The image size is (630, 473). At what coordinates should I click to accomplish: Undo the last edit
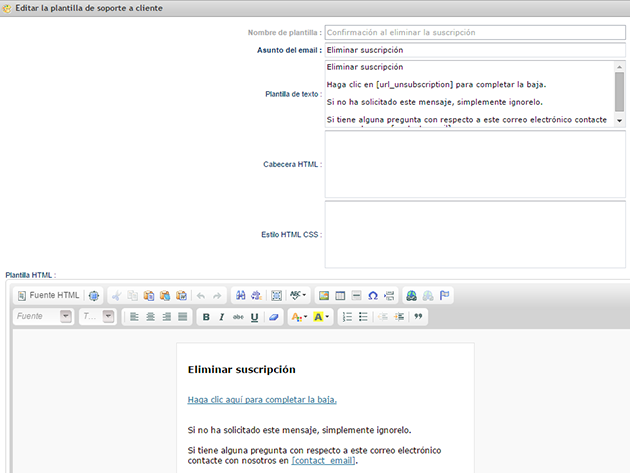coord(201,296)
